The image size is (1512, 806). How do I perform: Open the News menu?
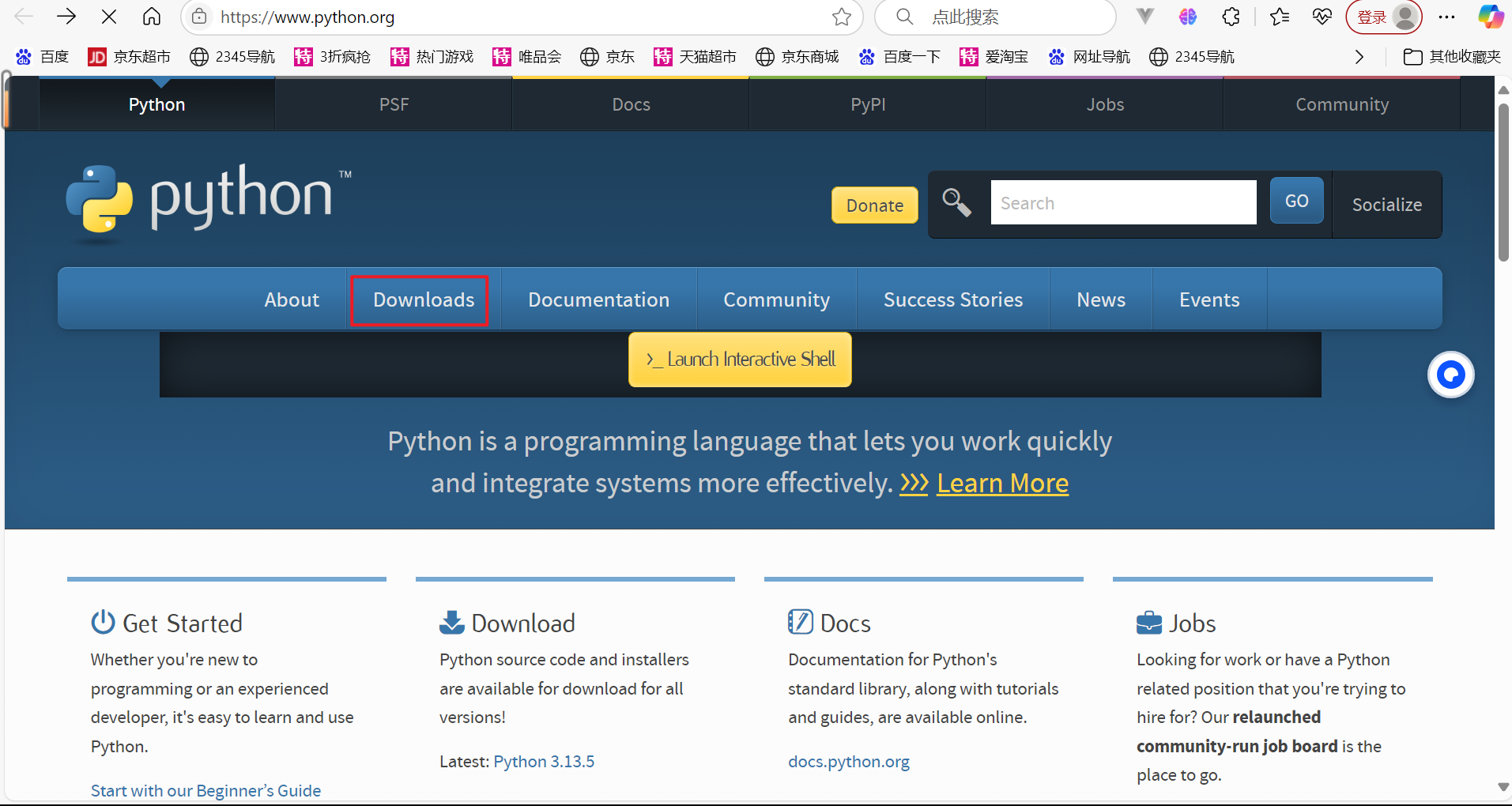[x=1101, y=299]
